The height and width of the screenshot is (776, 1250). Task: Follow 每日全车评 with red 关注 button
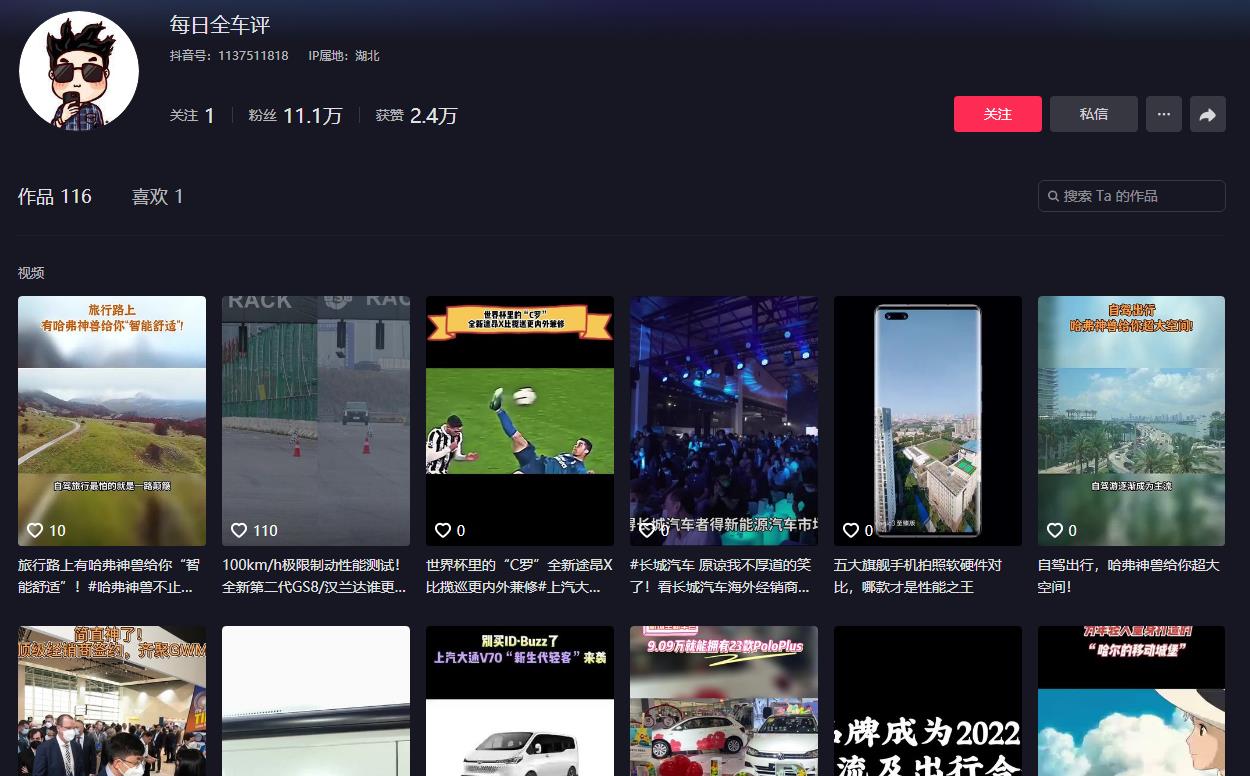[998, 114]
